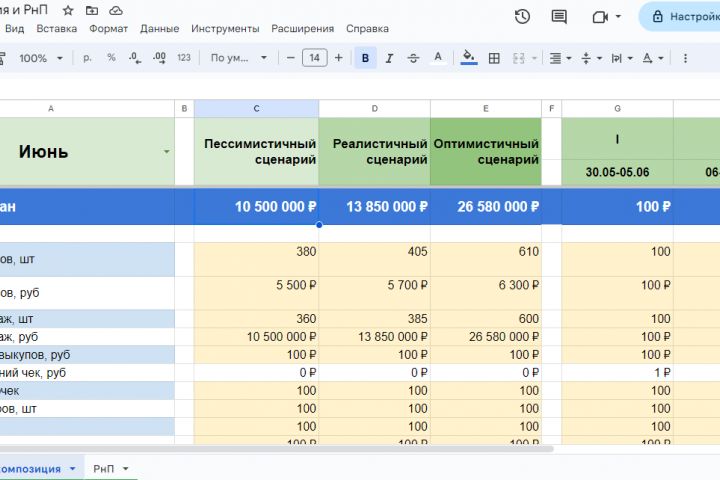Select Реалистичный сценарий header cell

[x=375, y=152]
